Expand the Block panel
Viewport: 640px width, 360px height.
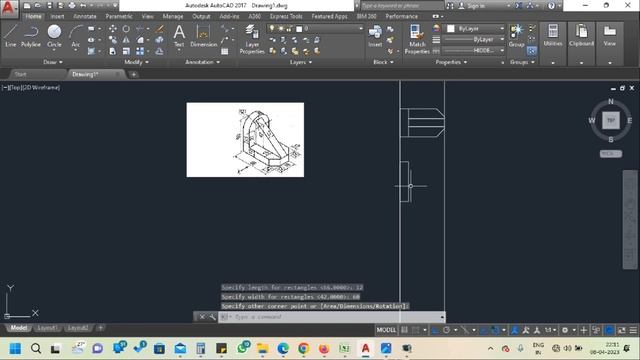tap(383, 62)
